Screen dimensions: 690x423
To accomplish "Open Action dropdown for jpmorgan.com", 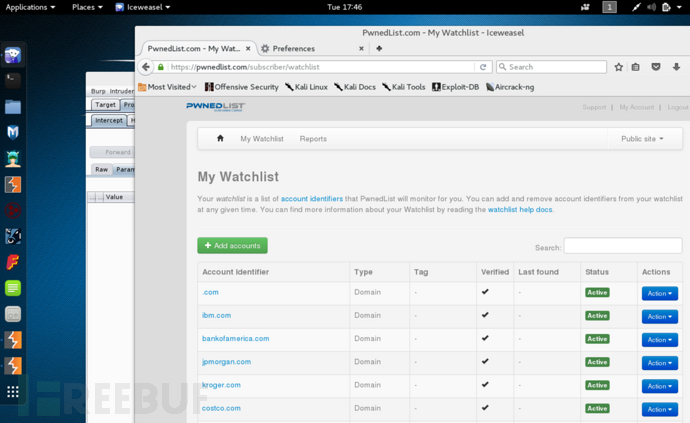I will (x=660, y=363).
